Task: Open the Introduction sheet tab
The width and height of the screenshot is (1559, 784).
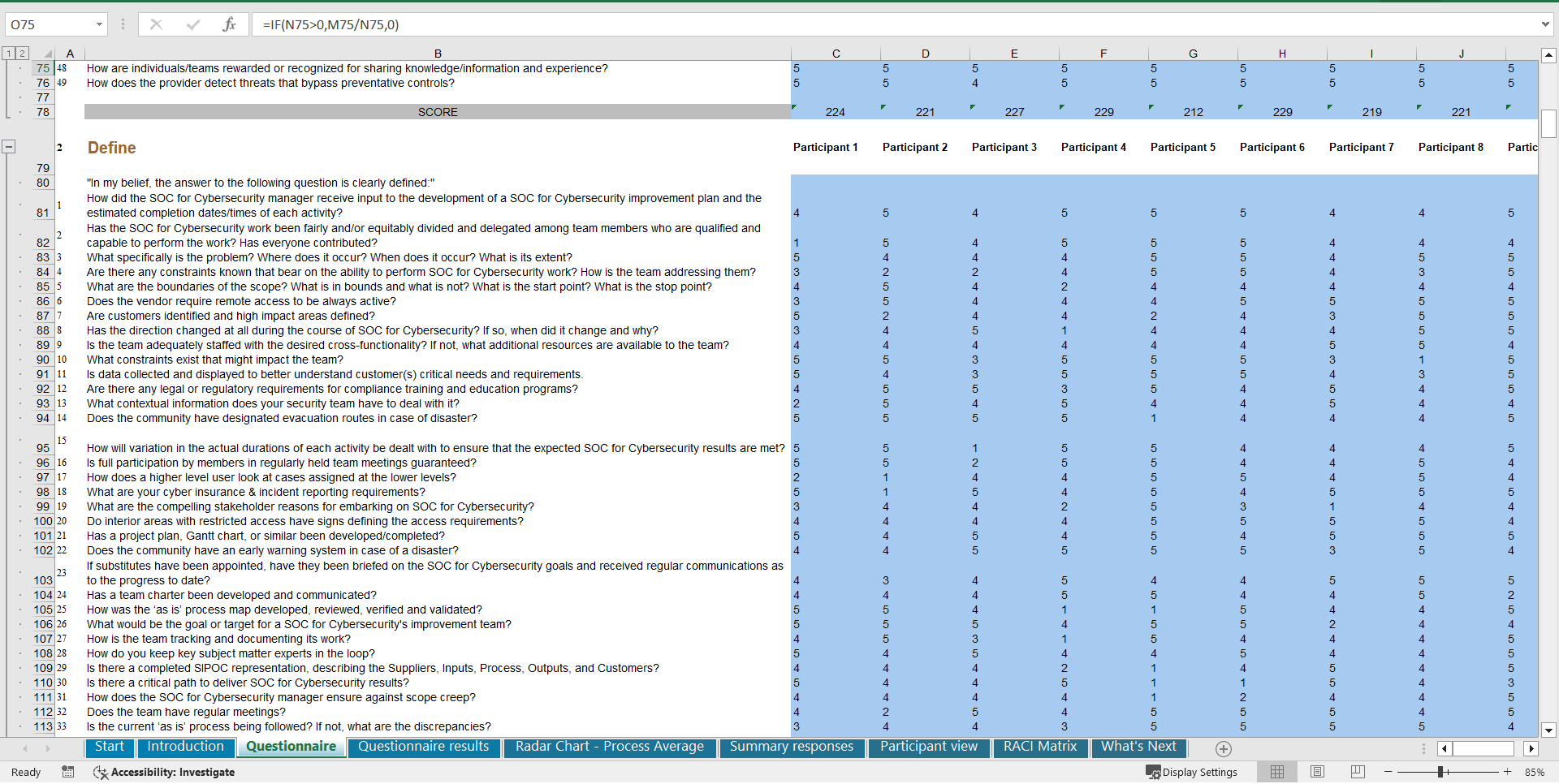Action: (x=185, y=747)
